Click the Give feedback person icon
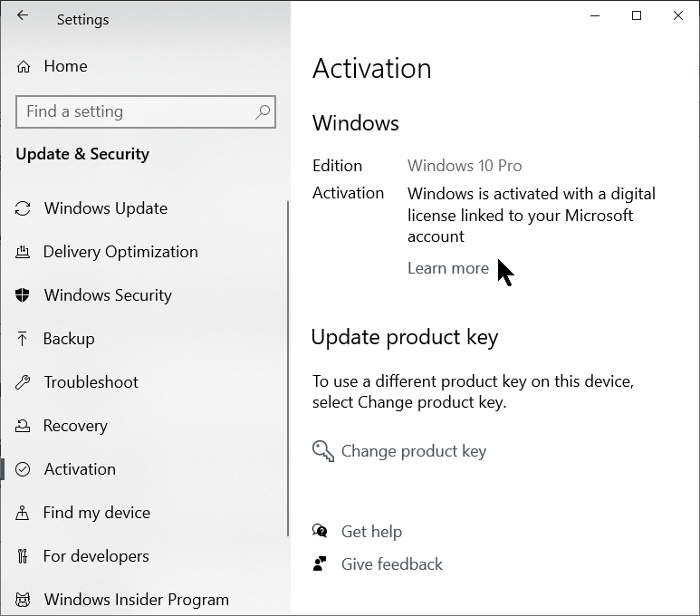The height and width of the screenshot is (616, 700). (320, 564)
